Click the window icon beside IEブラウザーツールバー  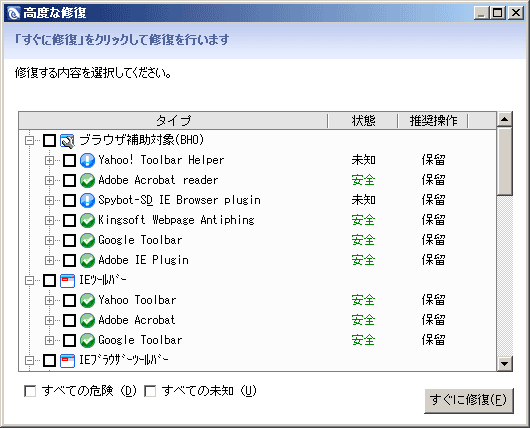coord(67,361)
